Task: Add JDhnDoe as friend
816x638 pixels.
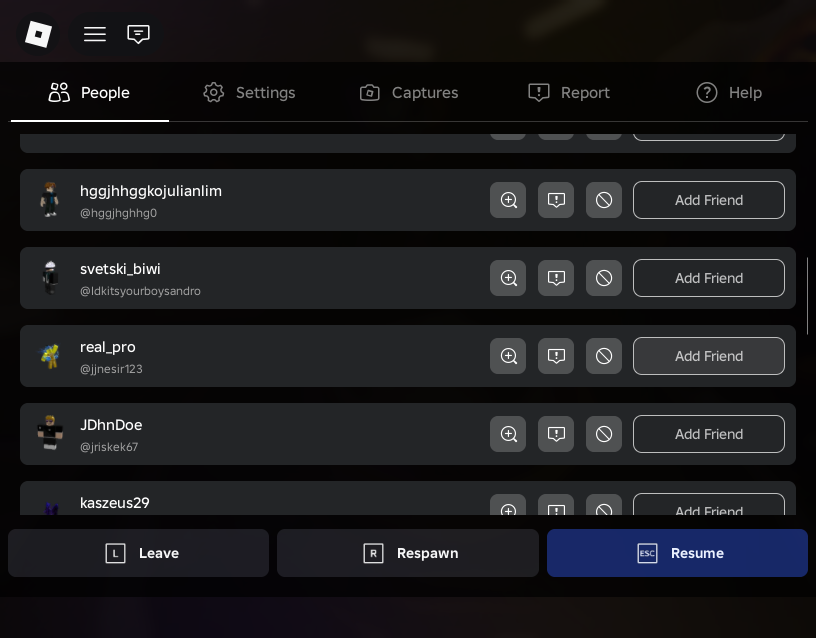Action: [x=709, y=434]
